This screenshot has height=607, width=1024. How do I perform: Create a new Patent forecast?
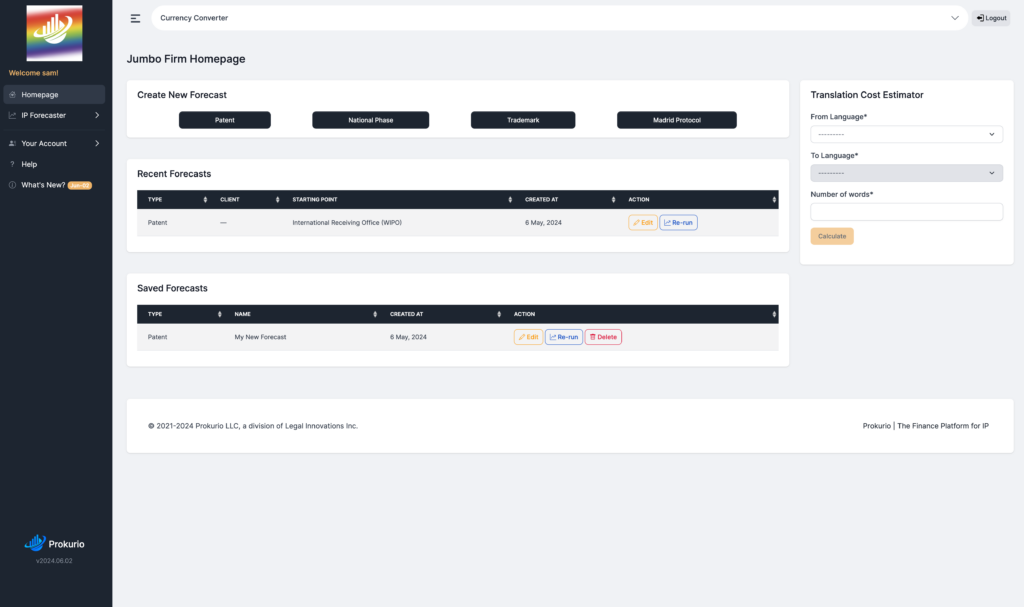(x=225, y=120)
